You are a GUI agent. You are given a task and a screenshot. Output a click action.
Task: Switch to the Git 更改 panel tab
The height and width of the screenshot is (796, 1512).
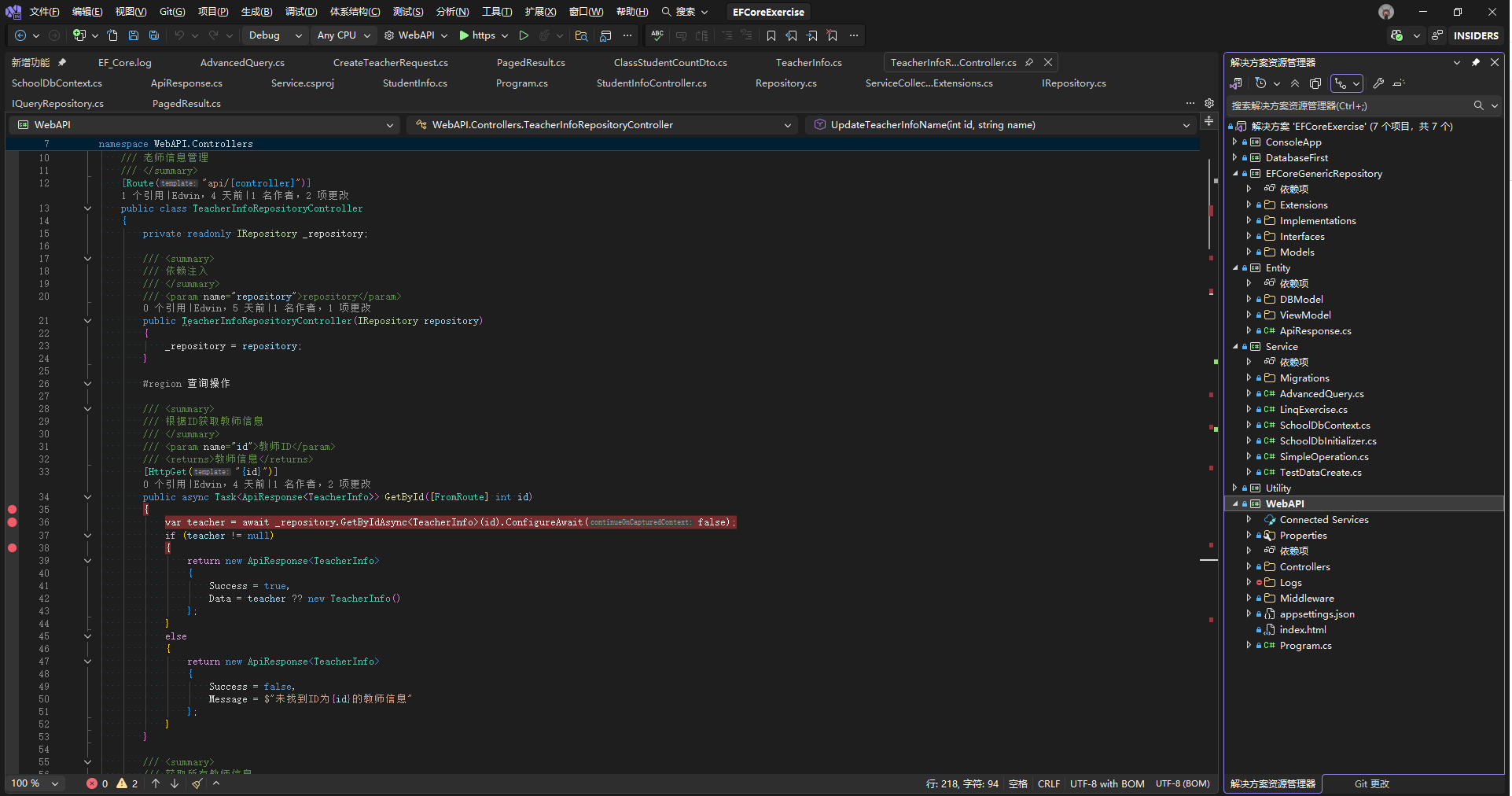tap(1371, 783)
